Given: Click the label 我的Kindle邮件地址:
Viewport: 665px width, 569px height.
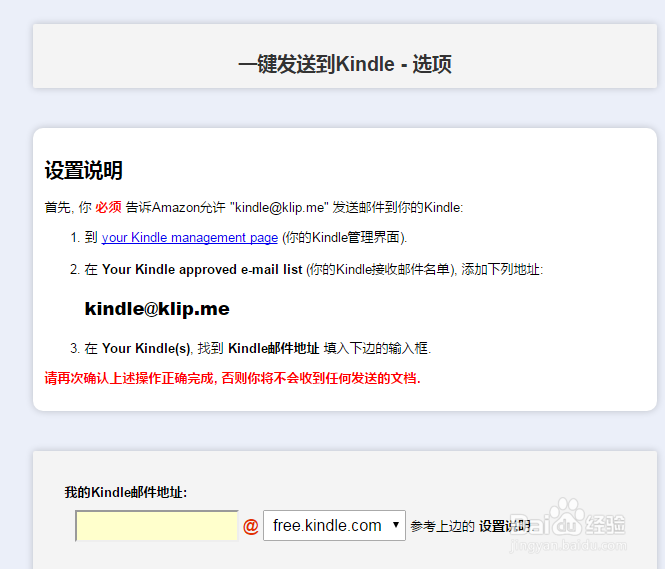Looking at the screenshot, I should [126, 493].
